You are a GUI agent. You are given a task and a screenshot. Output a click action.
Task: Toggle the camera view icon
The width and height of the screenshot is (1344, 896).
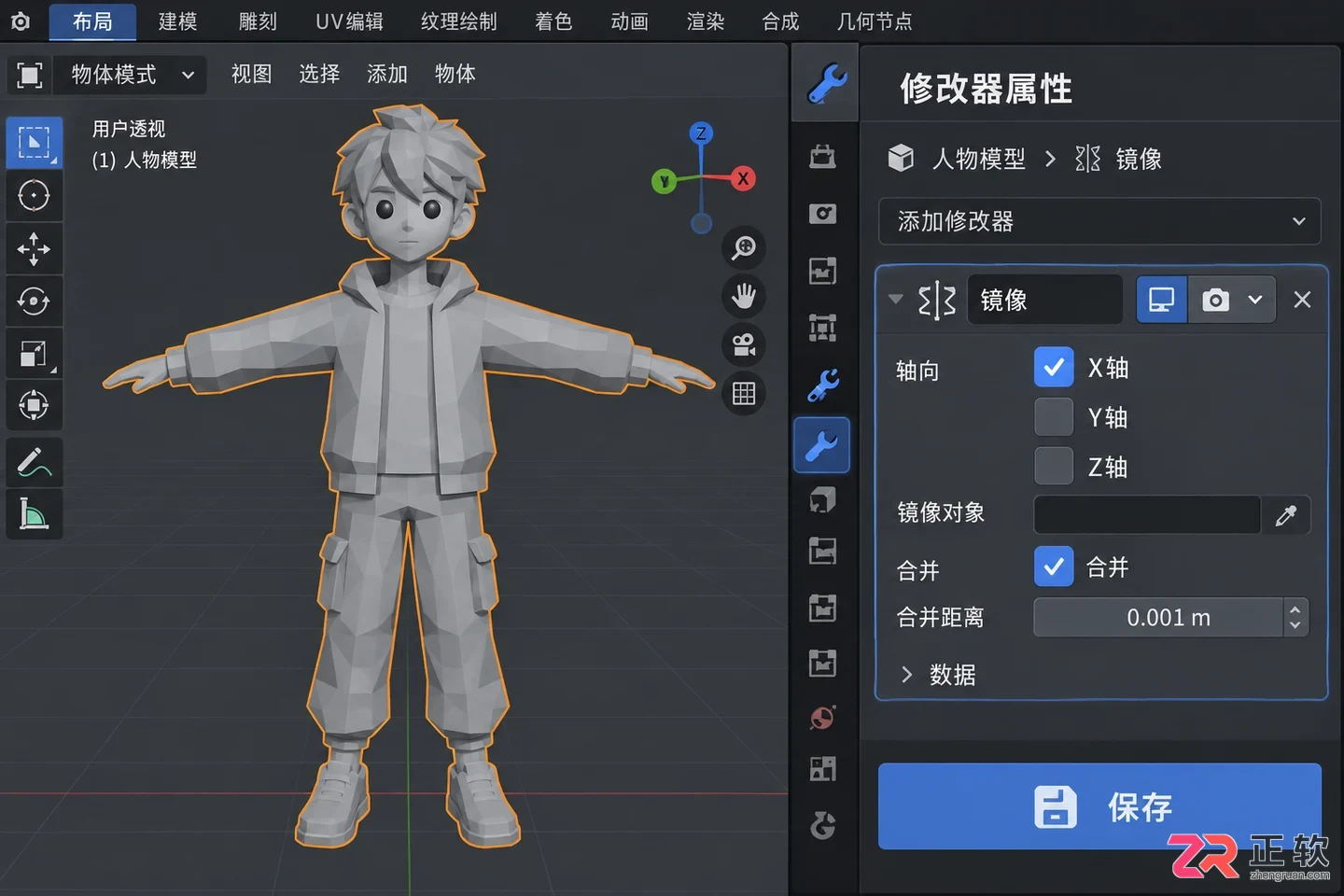tap(744, 345)
